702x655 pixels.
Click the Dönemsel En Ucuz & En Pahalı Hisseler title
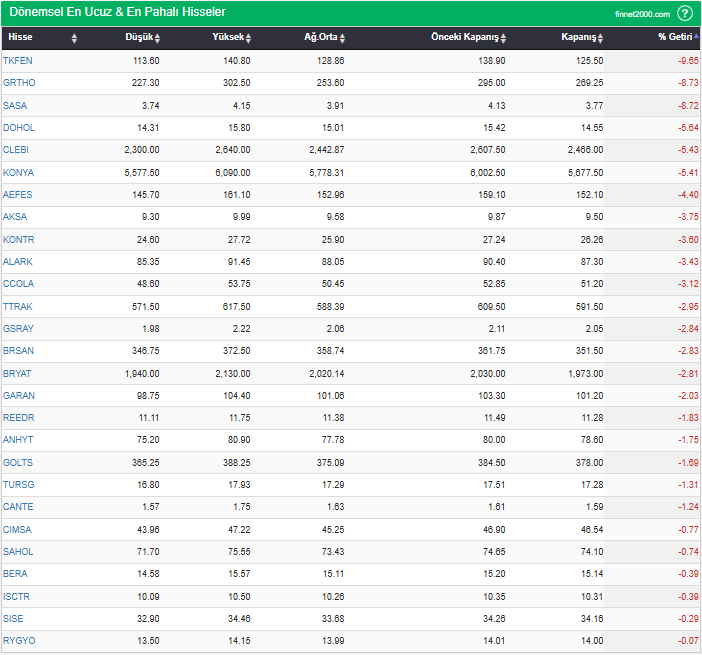pos(117,12)
